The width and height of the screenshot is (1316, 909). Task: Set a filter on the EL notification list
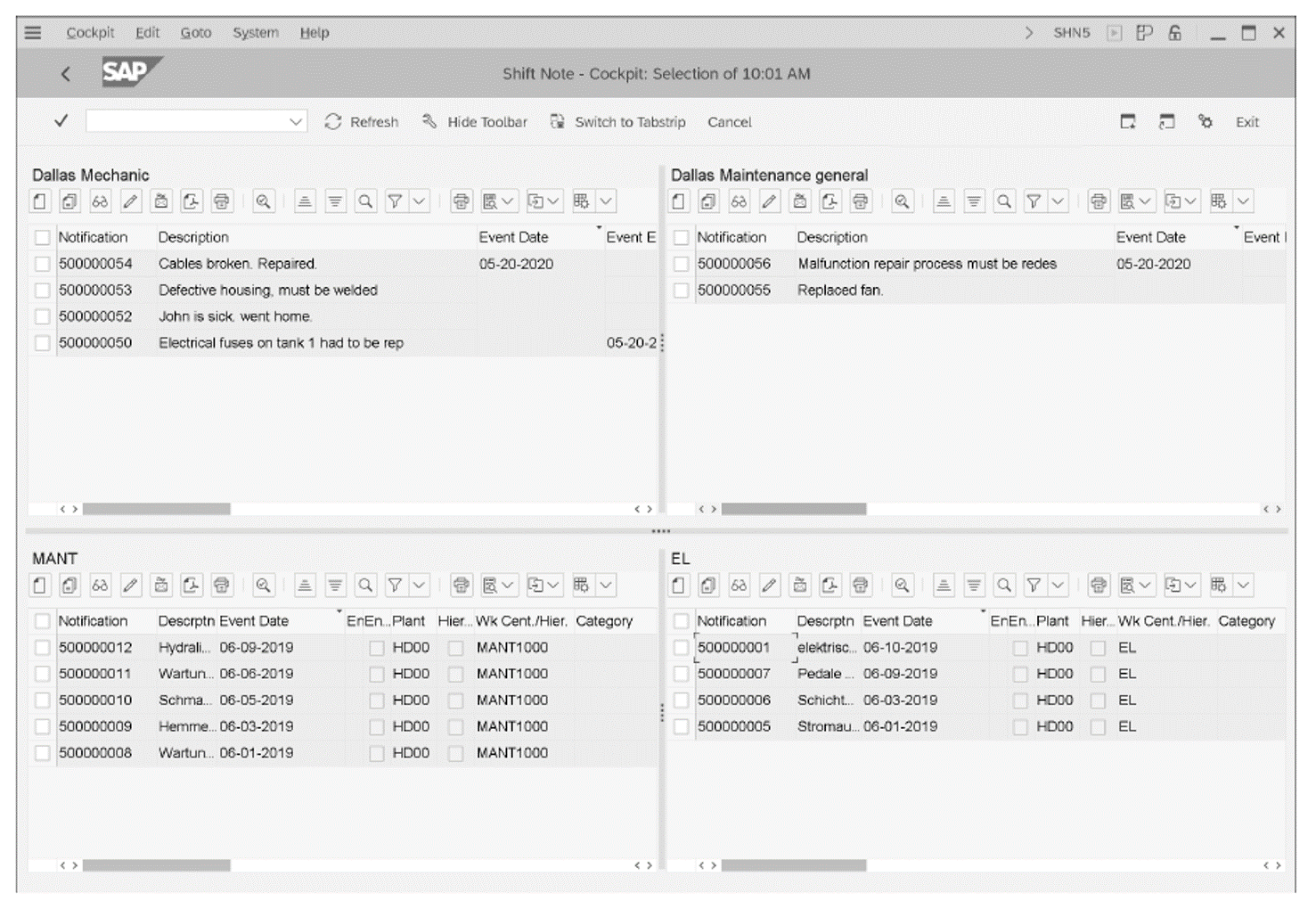(1032, 586)
